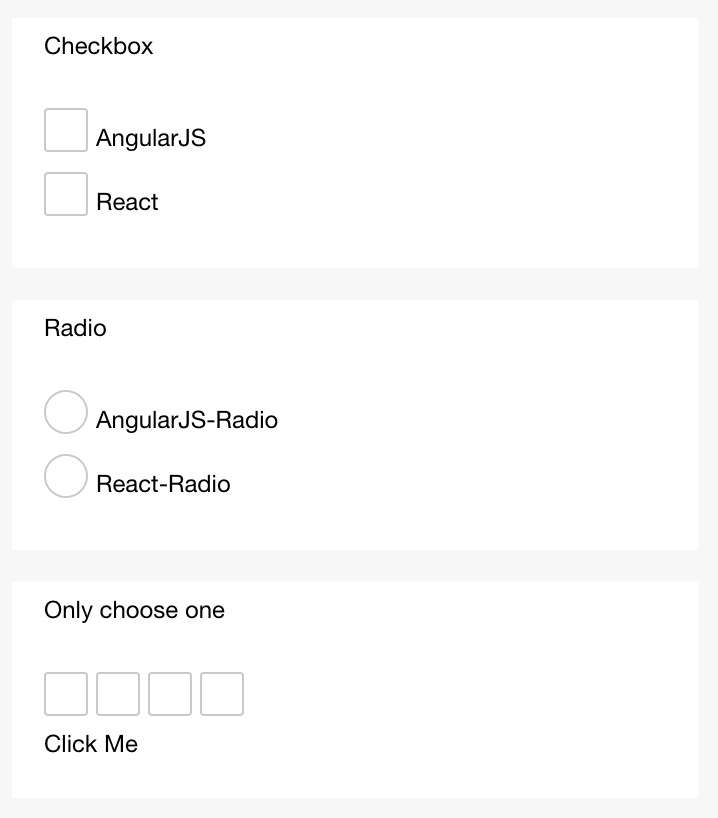This screenshot has width=718, height=818.
Task: Click the AngularJS-Radio text label
Action: [x=187, y=420]
